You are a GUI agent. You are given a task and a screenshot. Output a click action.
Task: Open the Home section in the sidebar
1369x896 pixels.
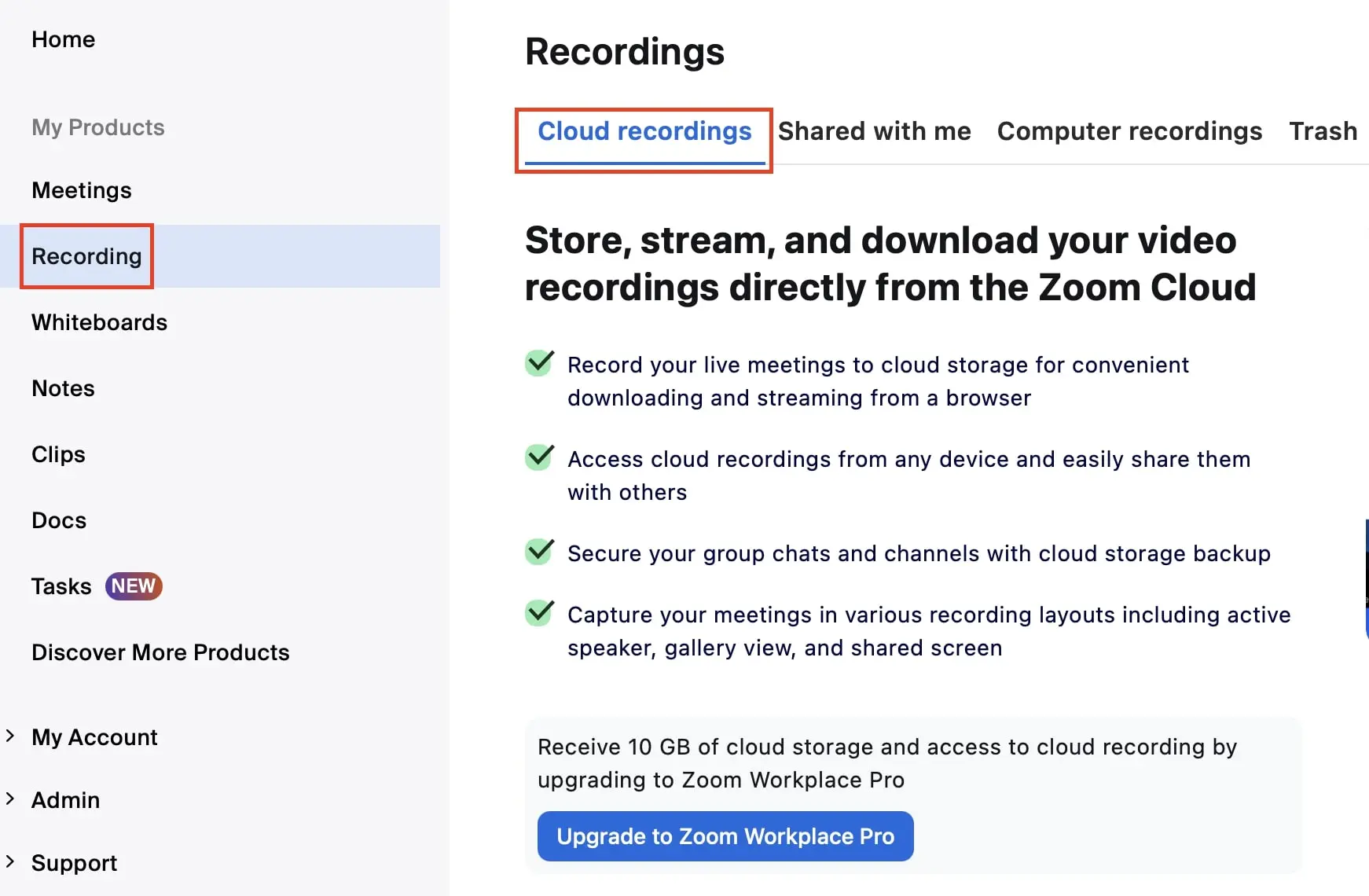pyautogui.click(x=63, y=39)
